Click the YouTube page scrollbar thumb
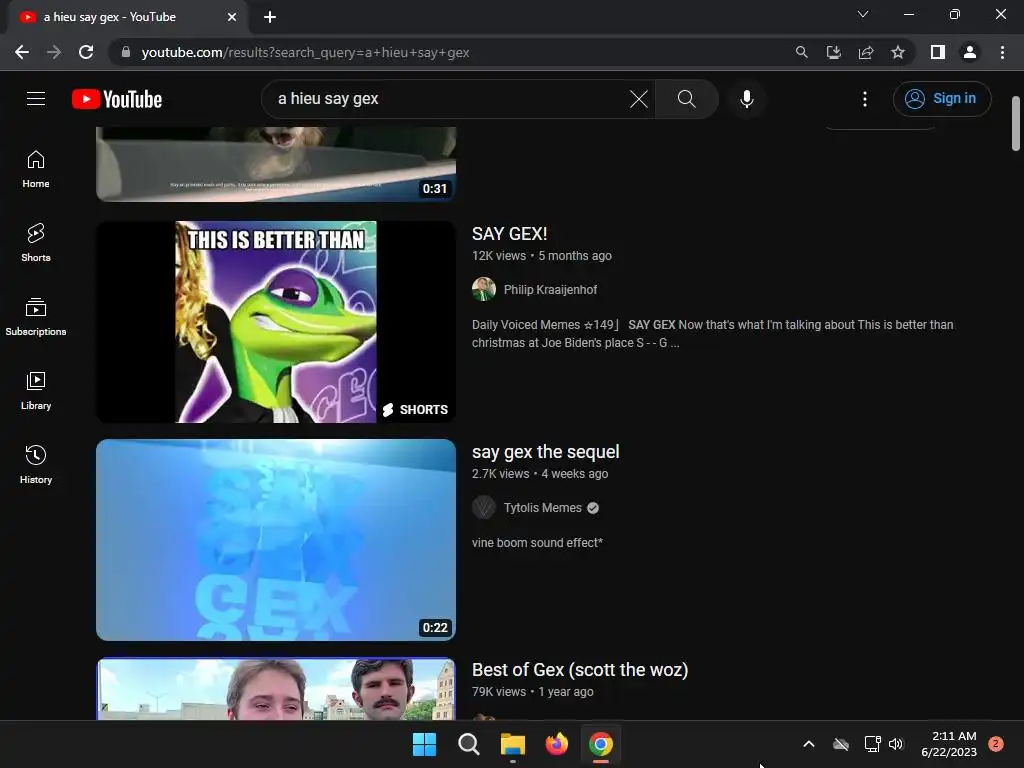1024x768 pixels. click(1016, 123)
